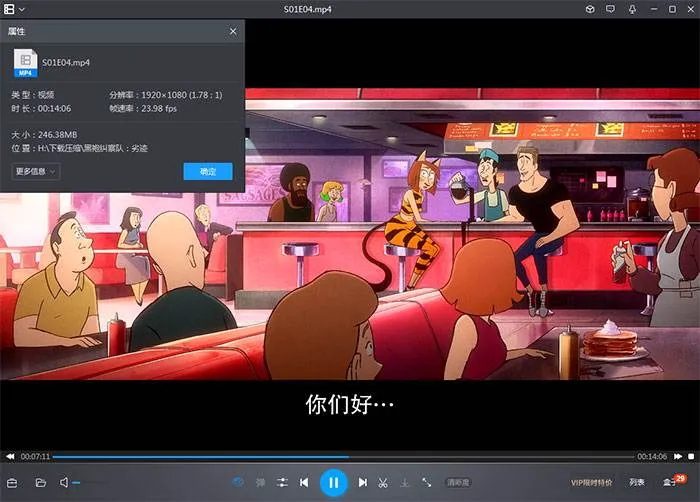Click the MP4 file type icon

pos(25,63)
